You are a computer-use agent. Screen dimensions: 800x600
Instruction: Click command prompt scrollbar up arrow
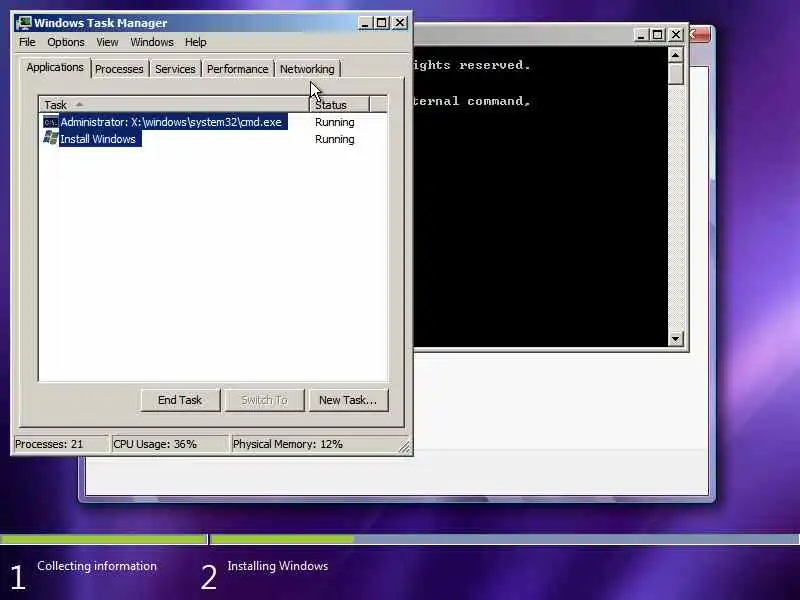pyautogui.click(x=676, y=55)
